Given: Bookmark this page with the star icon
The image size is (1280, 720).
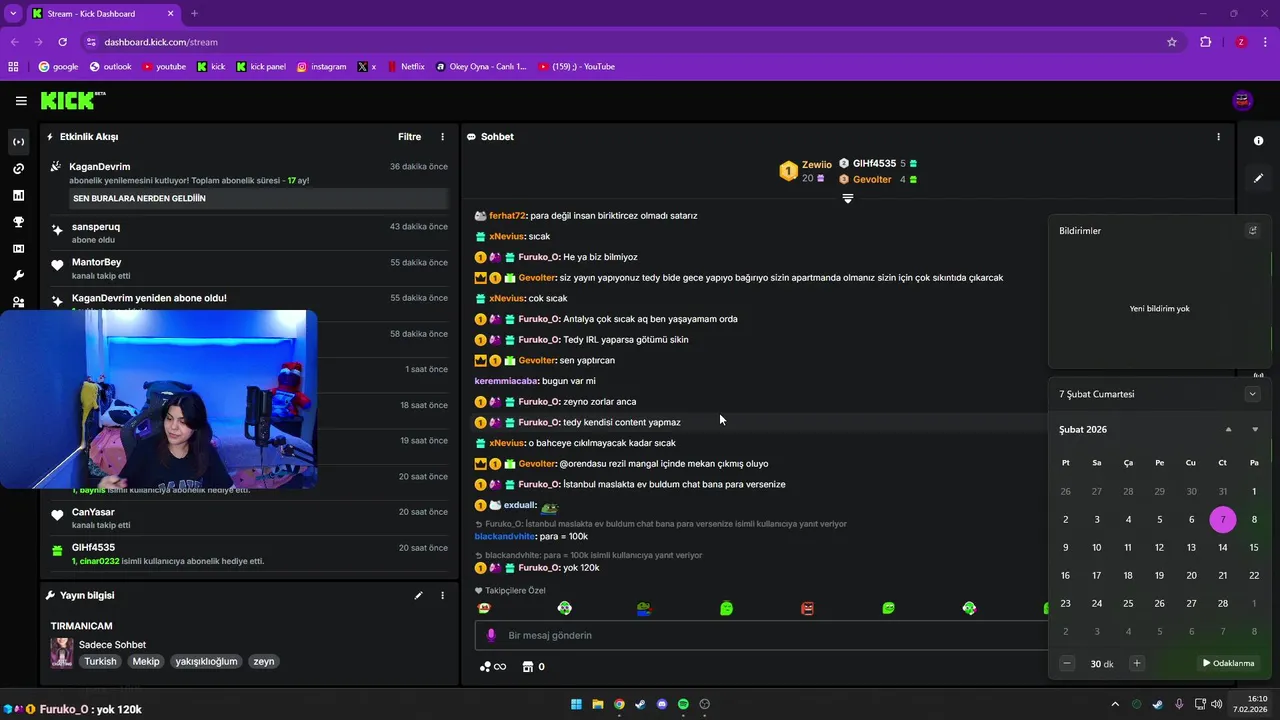Looking at the screenshot, I should (1172, 42).
